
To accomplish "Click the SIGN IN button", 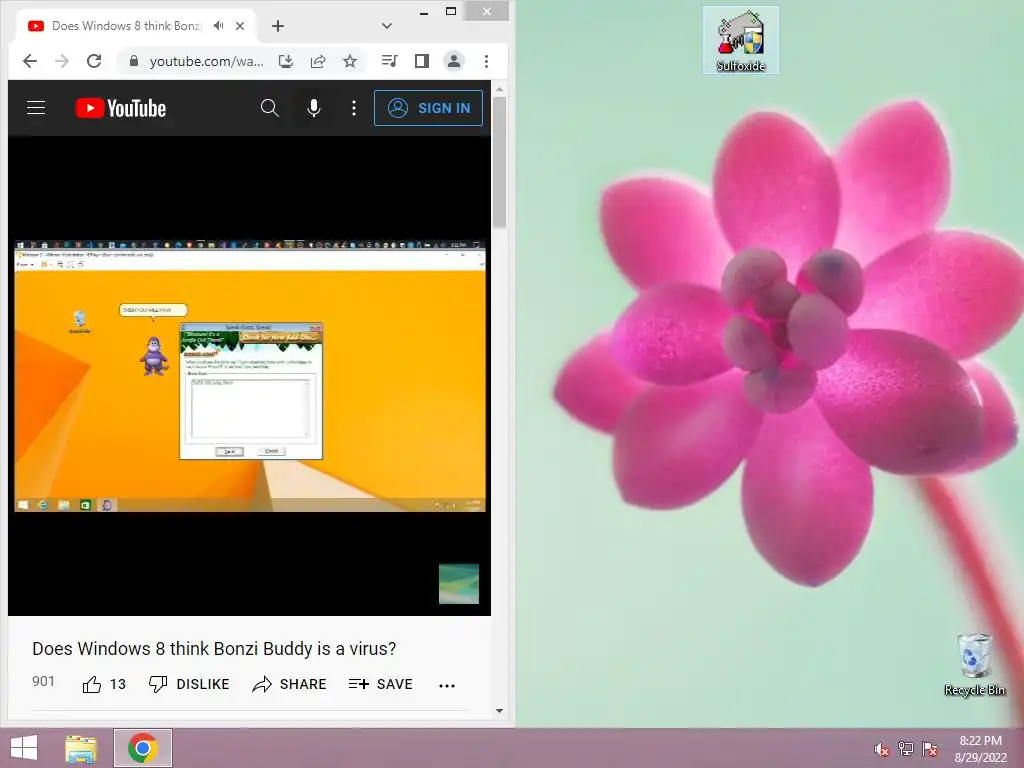I will pos(428,108).
